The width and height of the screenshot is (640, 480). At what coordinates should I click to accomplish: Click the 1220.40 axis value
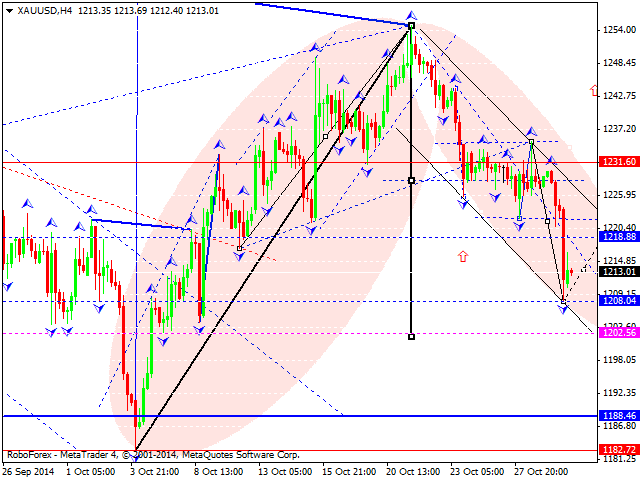pyautogui.click(x=620, y=227)
